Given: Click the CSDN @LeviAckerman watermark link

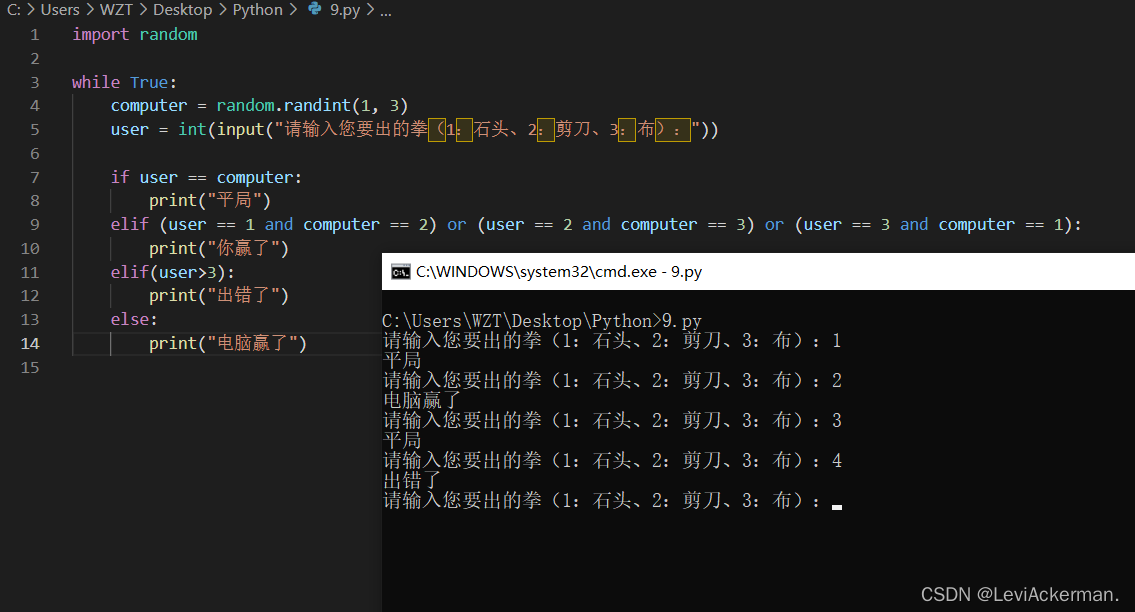Looking at the screenshot, I should (x=1019, y=594).
